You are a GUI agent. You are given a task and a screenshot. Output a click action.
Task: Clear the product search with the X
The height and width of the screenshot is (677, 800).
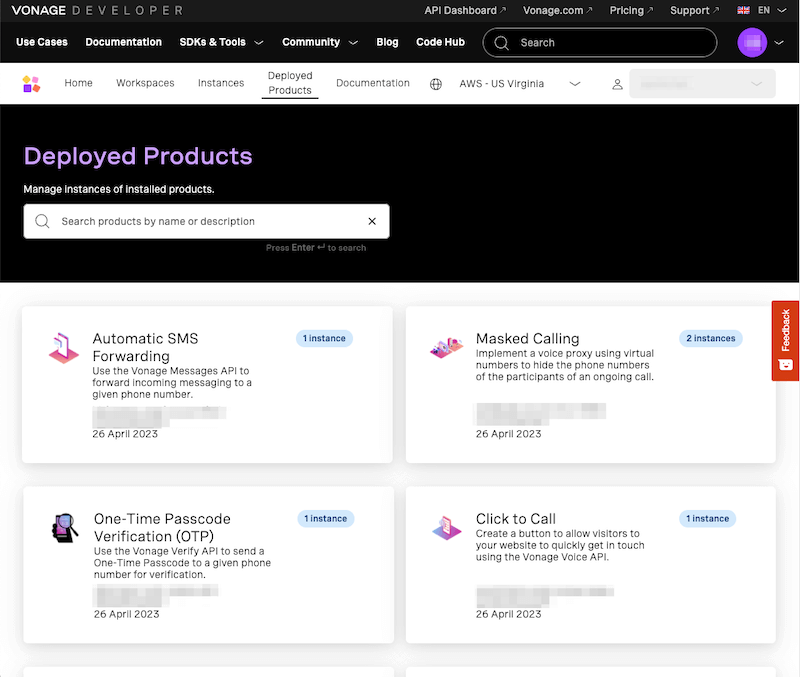(x=372, y=221)
